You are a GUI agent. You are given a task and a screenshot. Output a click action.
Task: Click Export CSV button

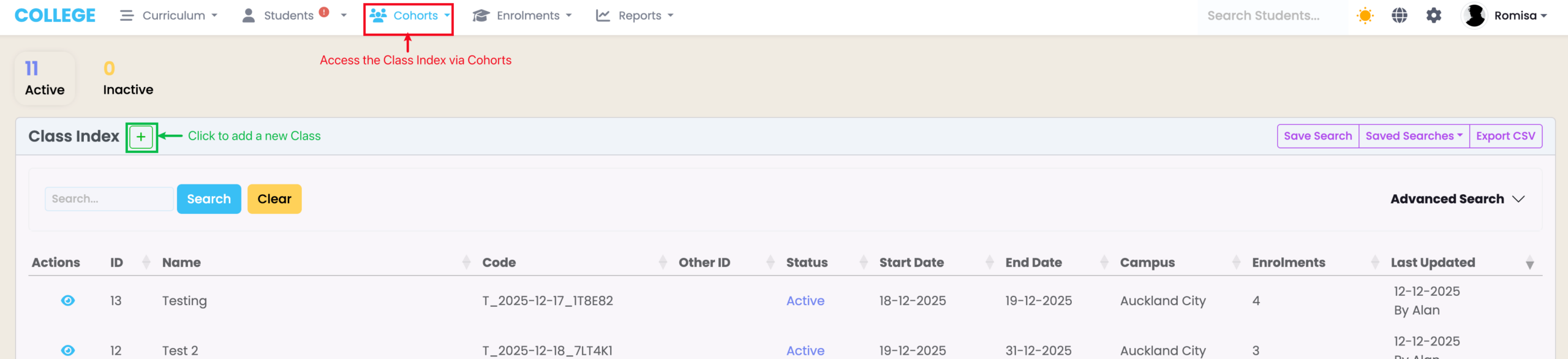1506,136
